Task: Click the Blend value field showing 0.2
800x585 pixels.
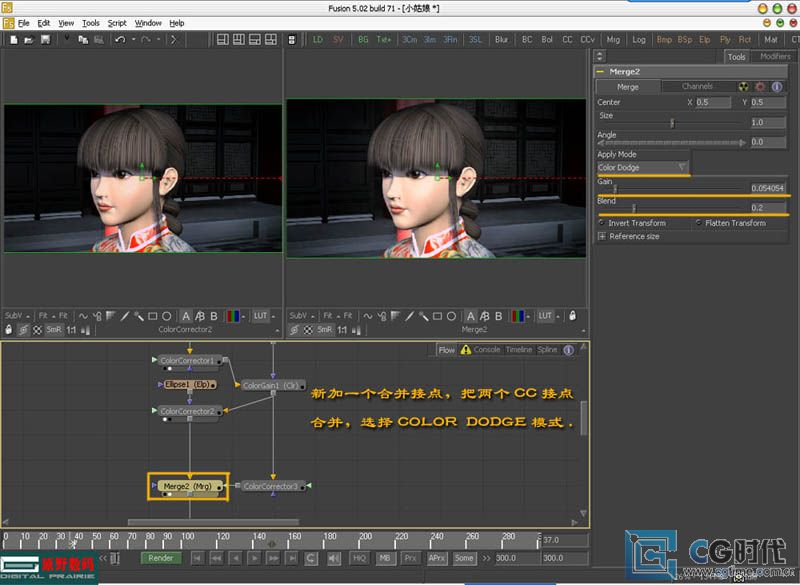Action: click(768, 208)
